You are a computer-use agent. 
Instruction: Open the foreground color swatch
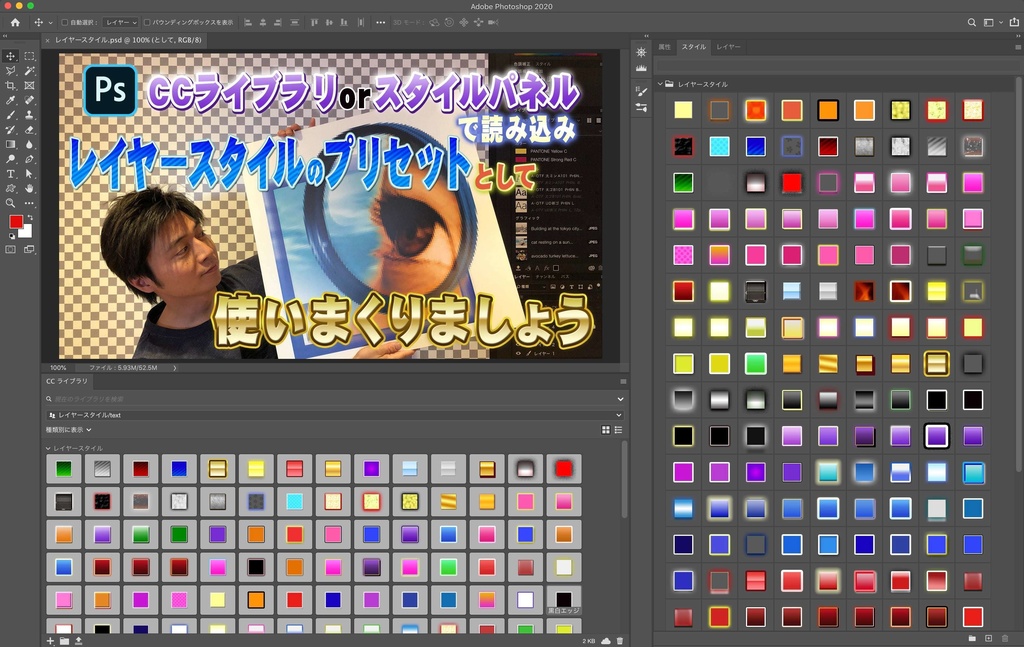[16, 221]
